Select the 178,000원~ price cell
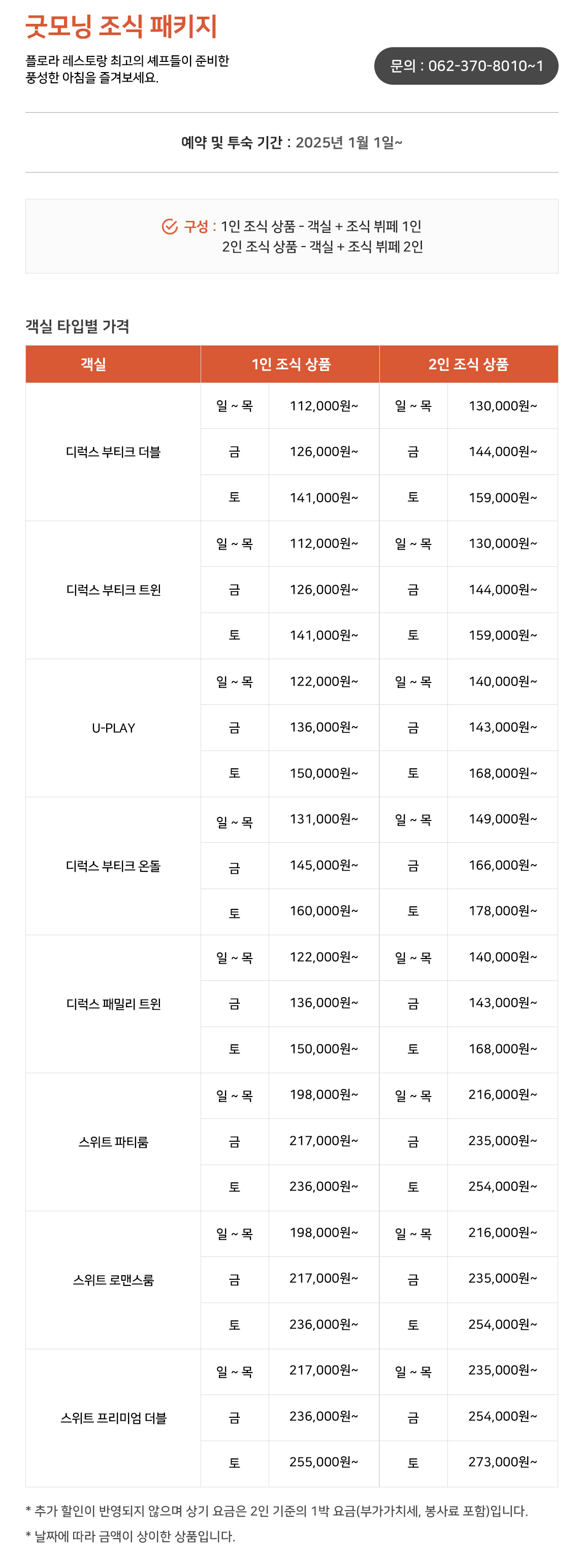This screenshot has width=584, height=1568. point(502,911)
